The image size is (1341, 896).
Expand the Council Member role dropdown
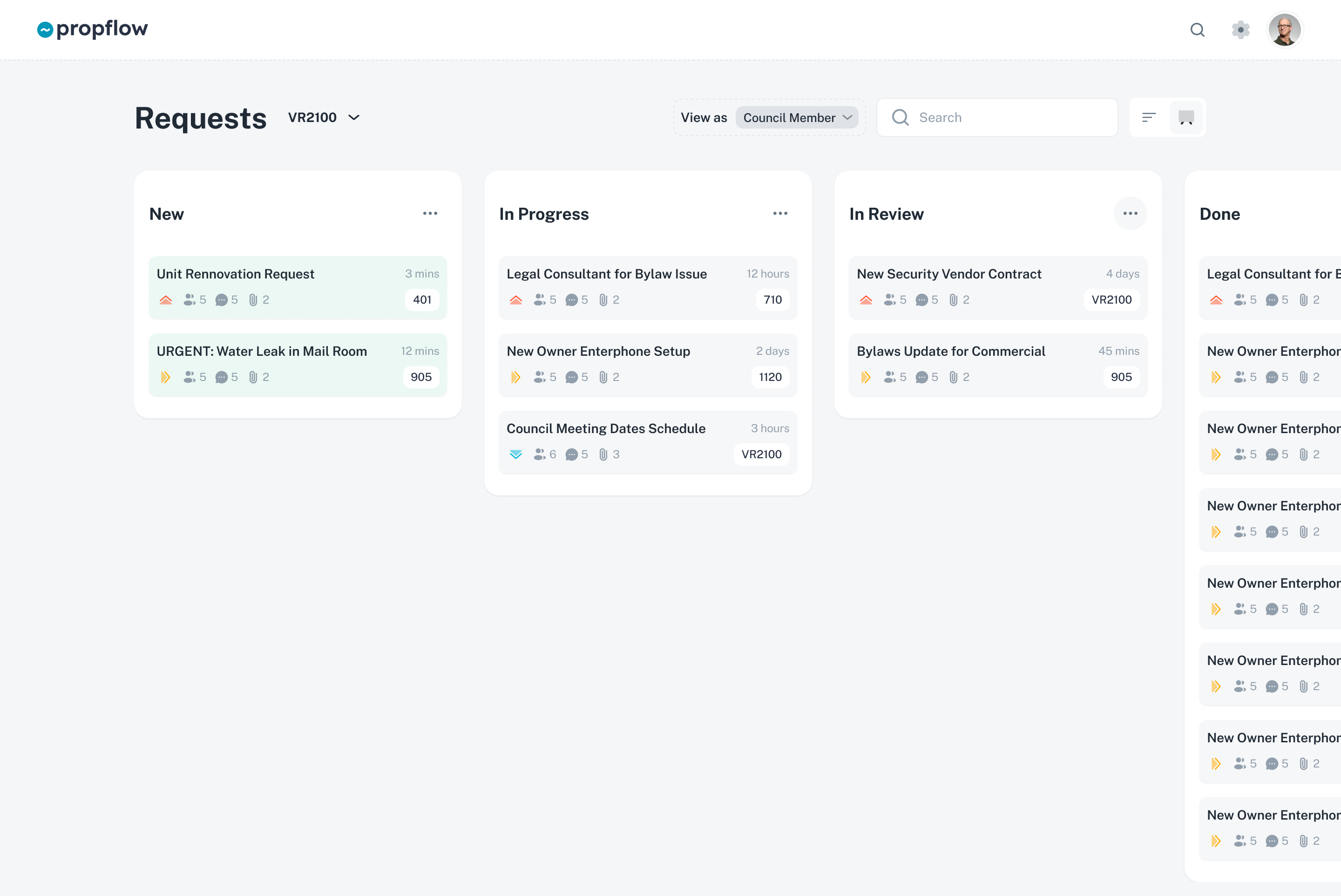[x=797, y=118]
